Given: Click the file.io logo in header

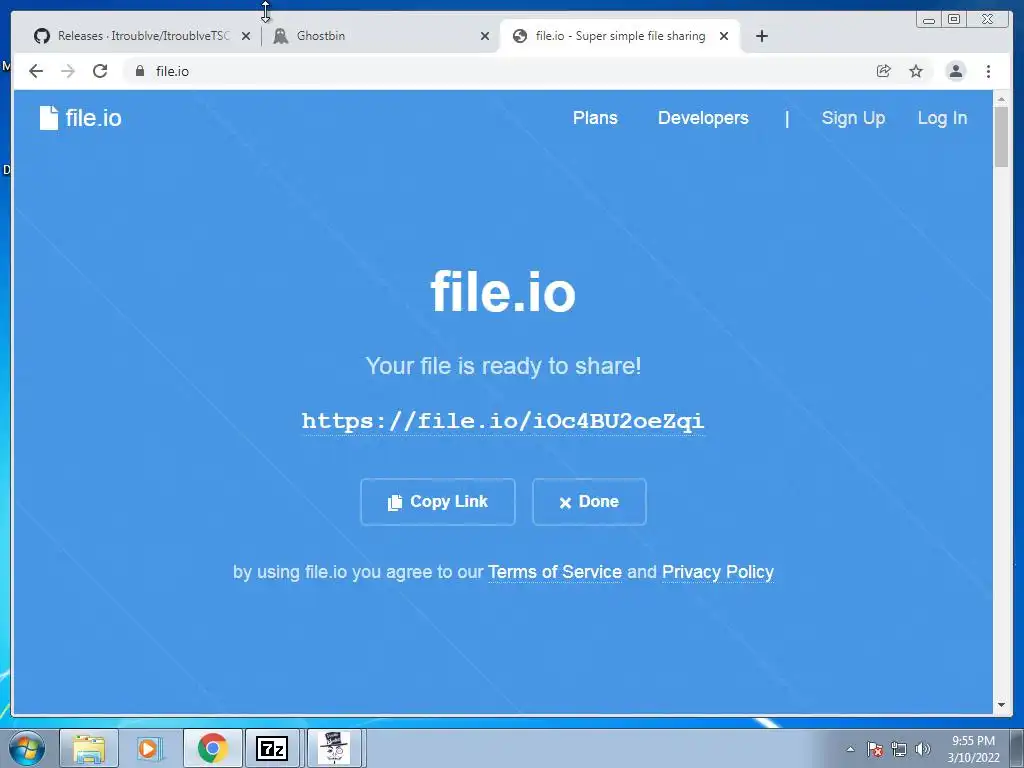Looking at the screenshot, I should 80,118.
